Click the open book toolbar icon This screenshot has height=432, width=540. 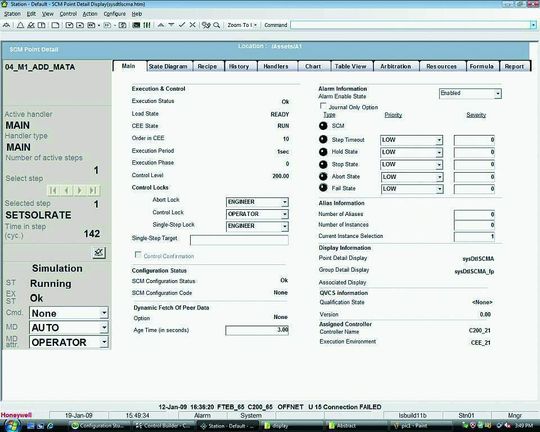[x=41, y=25]
